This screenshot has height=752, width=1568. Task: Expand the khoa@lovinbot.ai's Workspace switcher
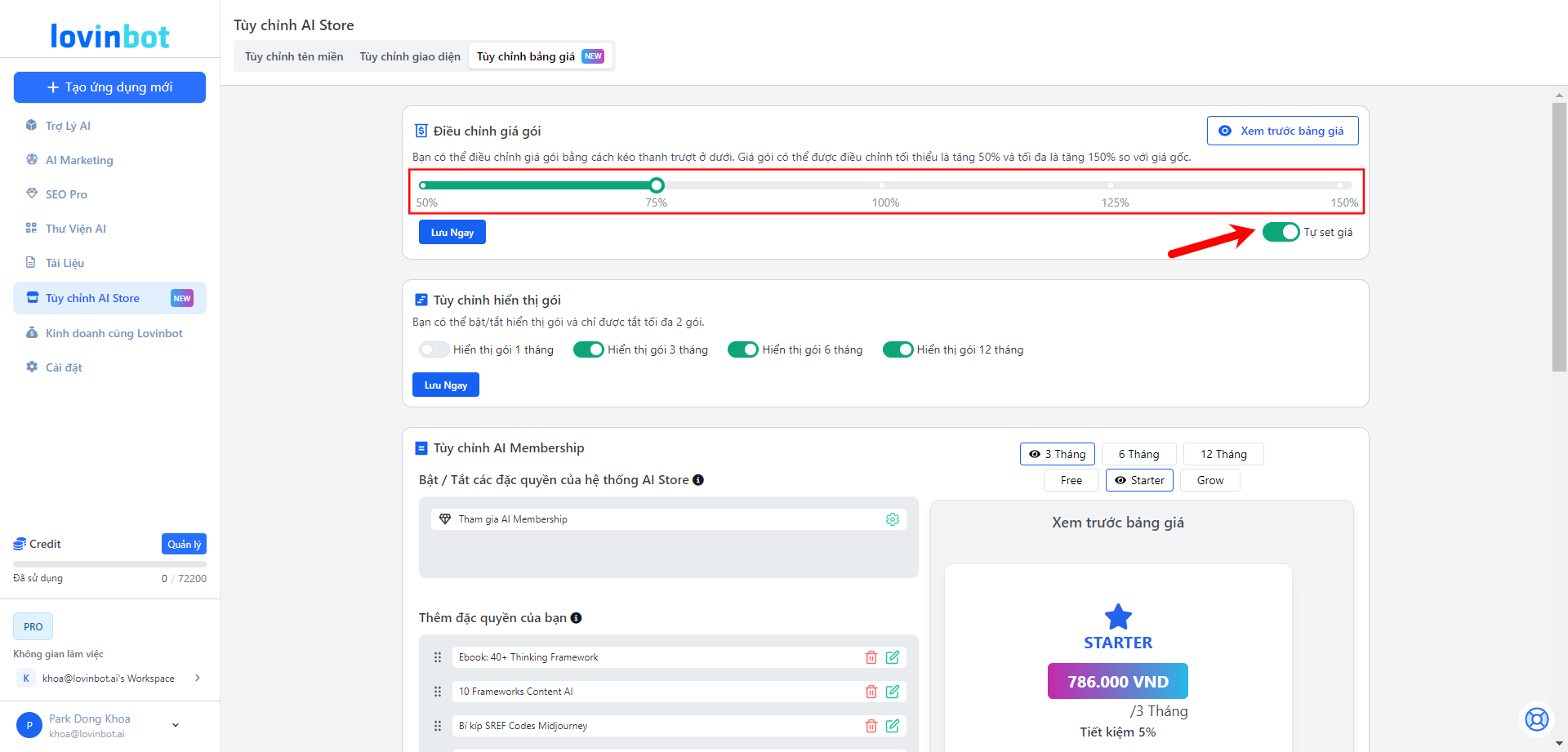[x=198, y=678]
